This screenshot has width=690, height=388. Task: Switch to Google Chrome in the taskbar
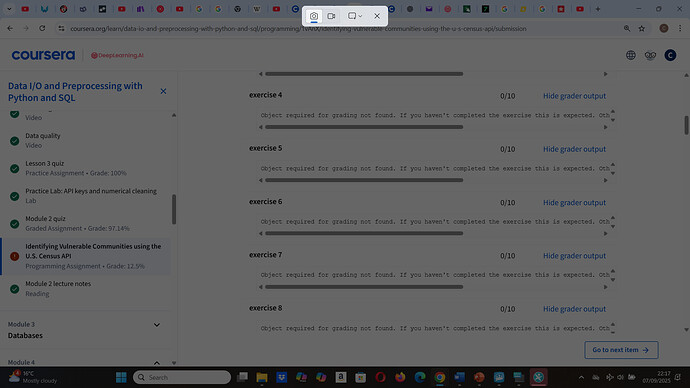[440, 377]
